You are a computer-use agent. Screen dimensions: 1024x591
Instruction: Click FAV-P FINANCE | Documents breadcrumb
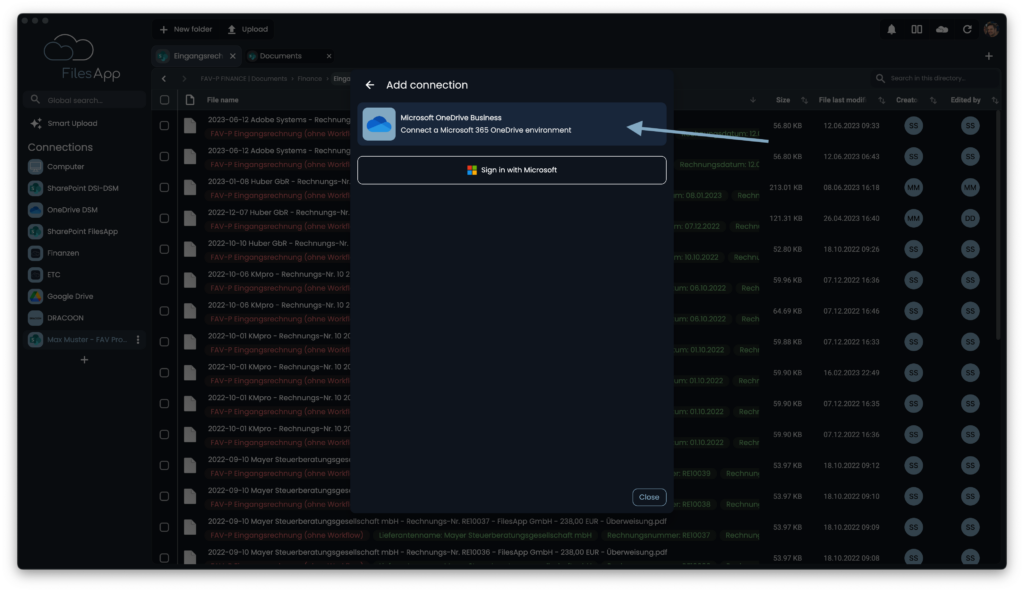(244, 78)
